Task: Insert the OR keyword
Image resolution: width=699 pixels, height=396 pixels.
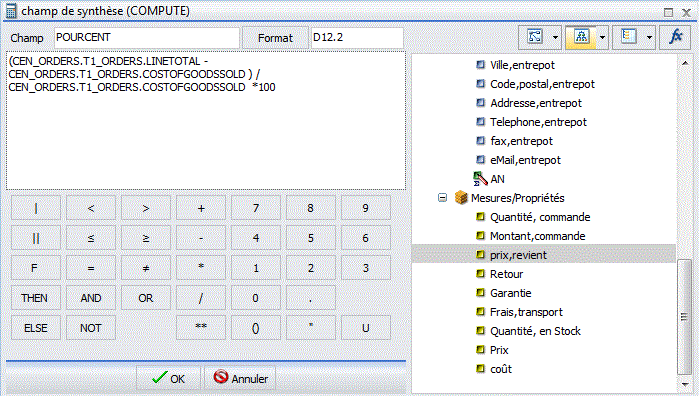Action: [x=146, y=297]
